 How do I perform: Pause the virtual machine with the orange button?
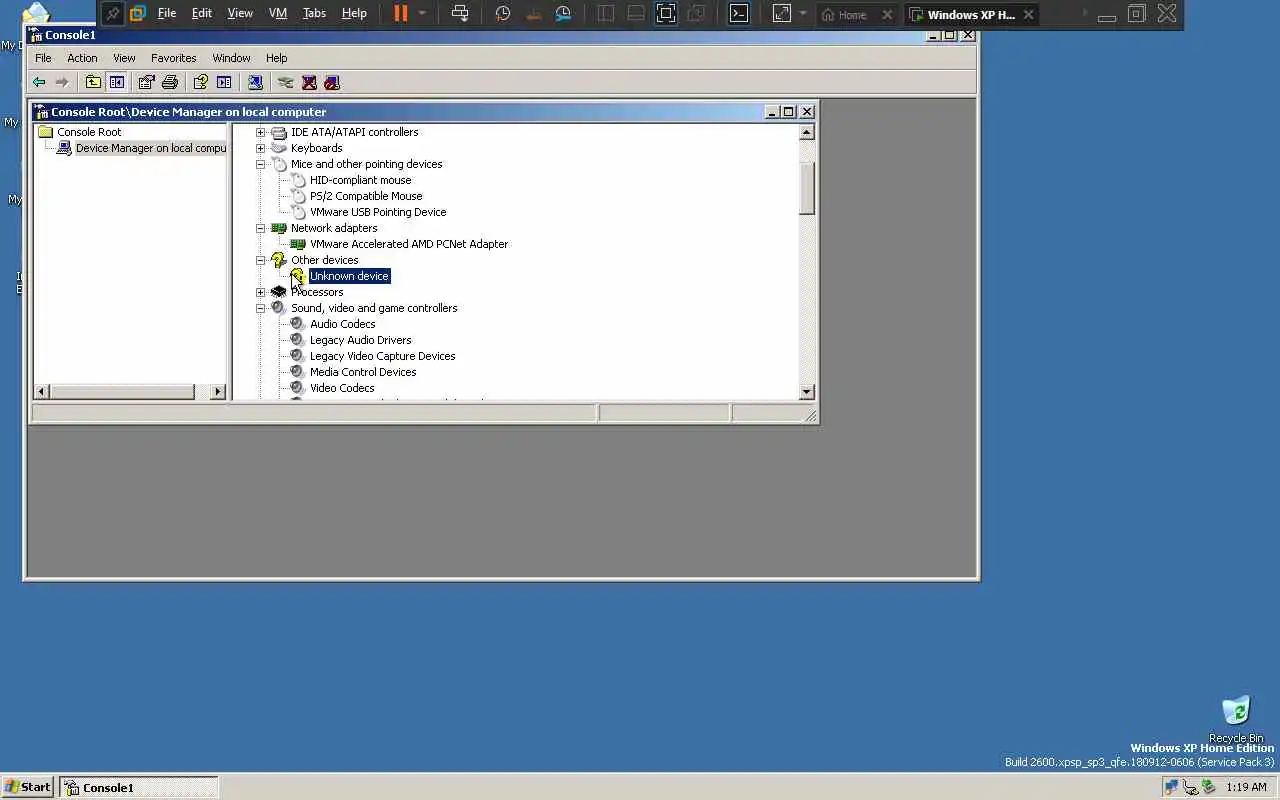400,14
